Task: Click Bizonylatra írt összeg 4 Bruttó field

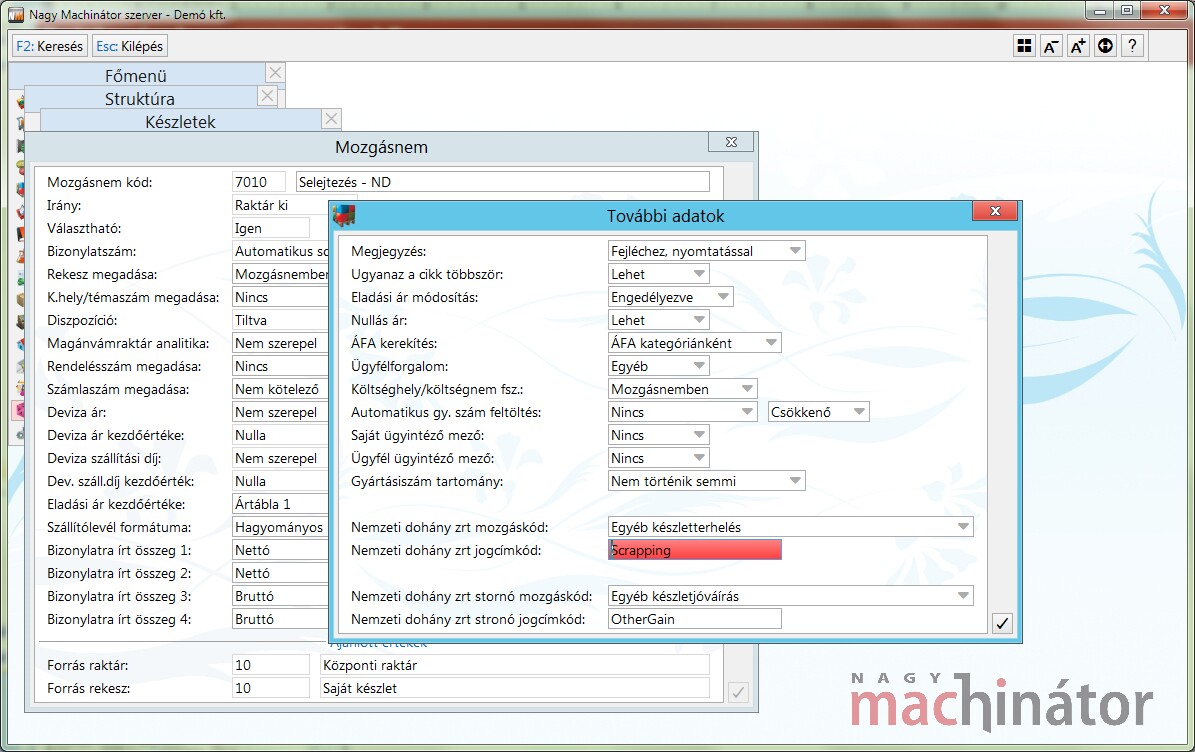Action: 280,619
